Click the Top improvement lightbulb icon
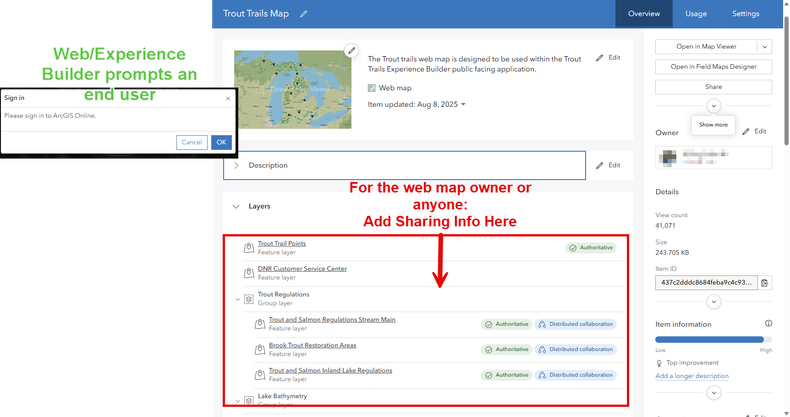This screenshot has width=790, height=417. tap(659, 363)
